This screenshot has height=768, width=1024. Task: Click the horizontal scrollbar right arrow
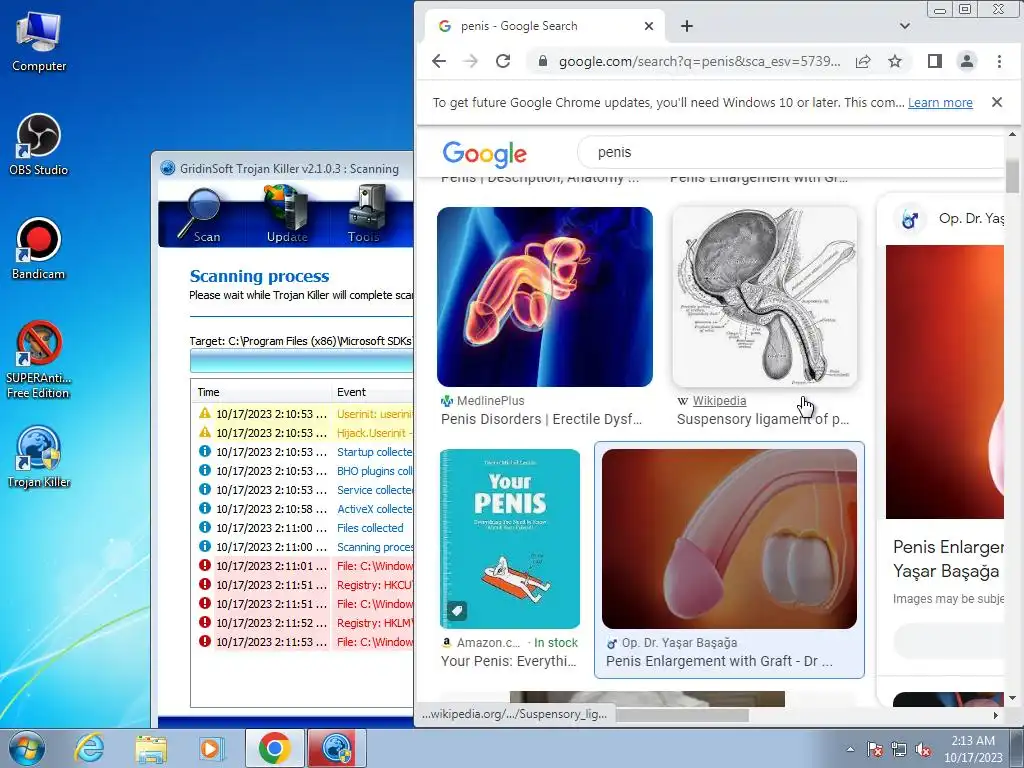[996, 715]
